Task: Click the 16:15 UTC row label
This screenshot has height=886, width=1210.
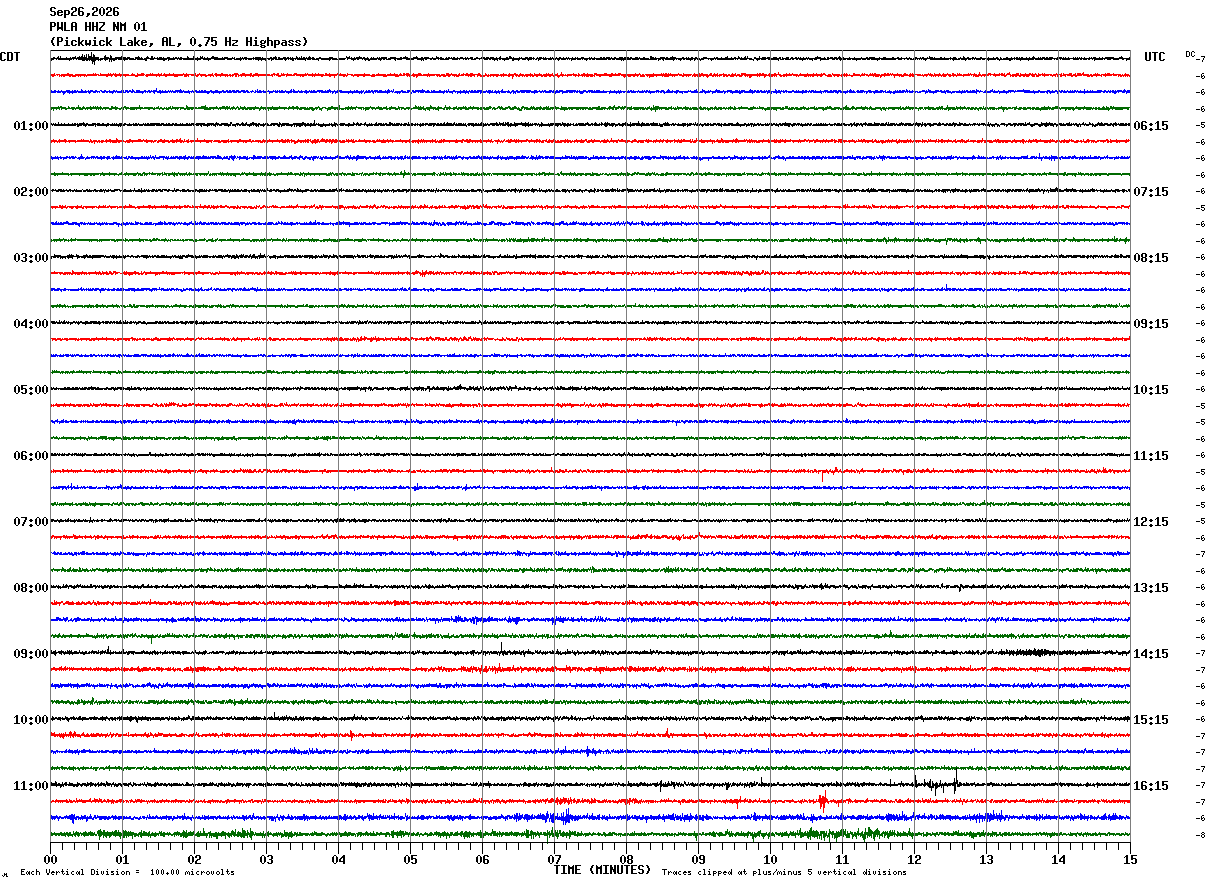Action: tap(1151, 786)
